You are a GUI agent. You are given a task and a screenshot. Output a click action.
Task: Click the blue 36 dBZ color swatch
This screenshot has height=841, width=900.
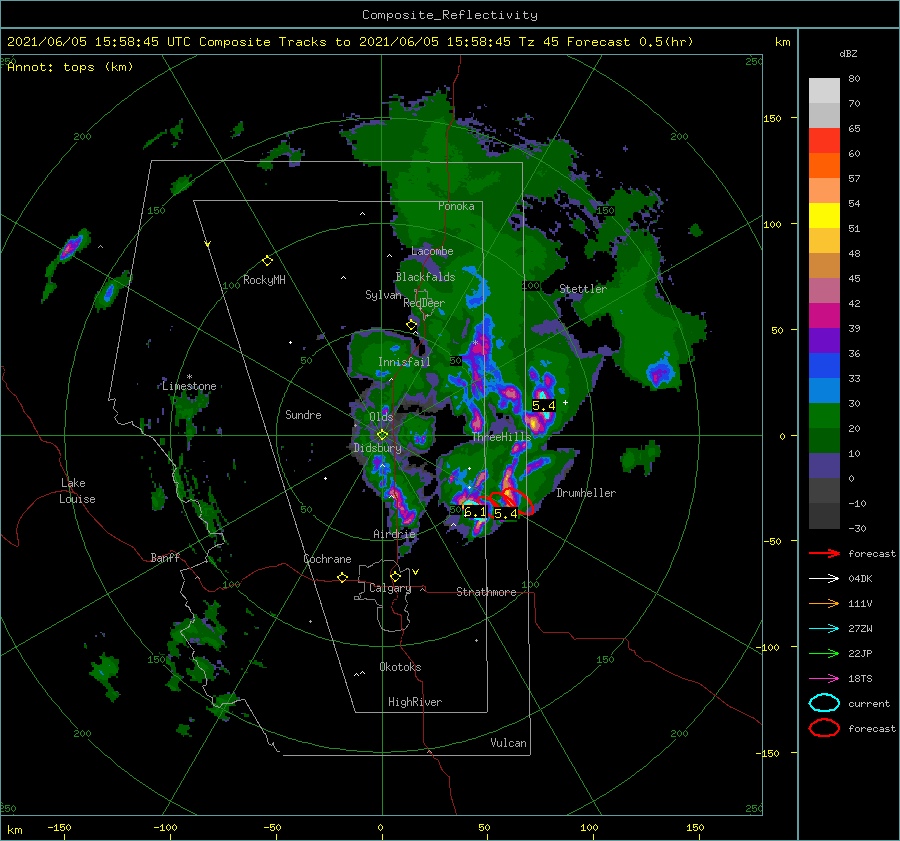[824, 365]
